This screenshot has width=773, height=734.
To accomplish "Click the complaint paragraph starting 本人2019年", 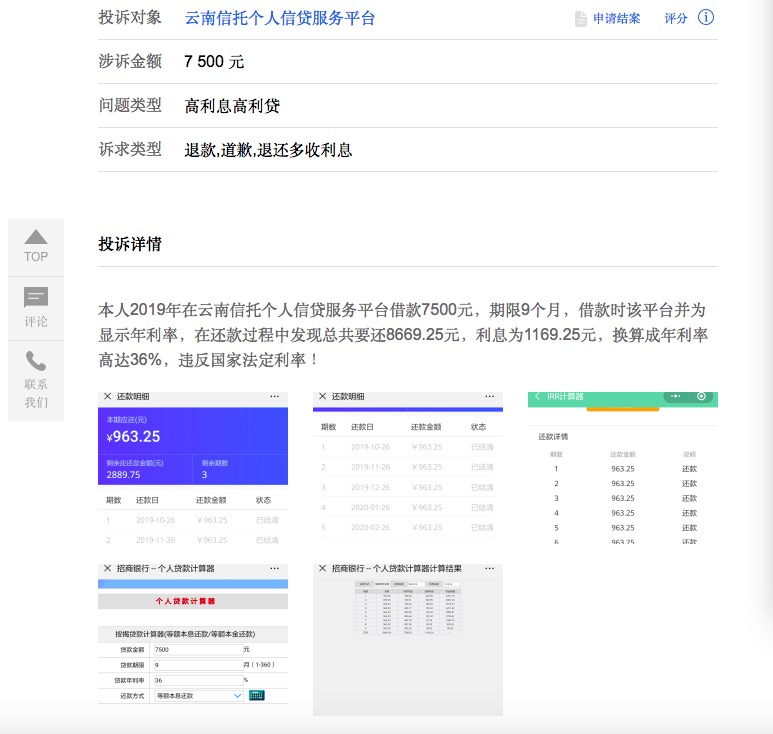I will tap(403, 335).
